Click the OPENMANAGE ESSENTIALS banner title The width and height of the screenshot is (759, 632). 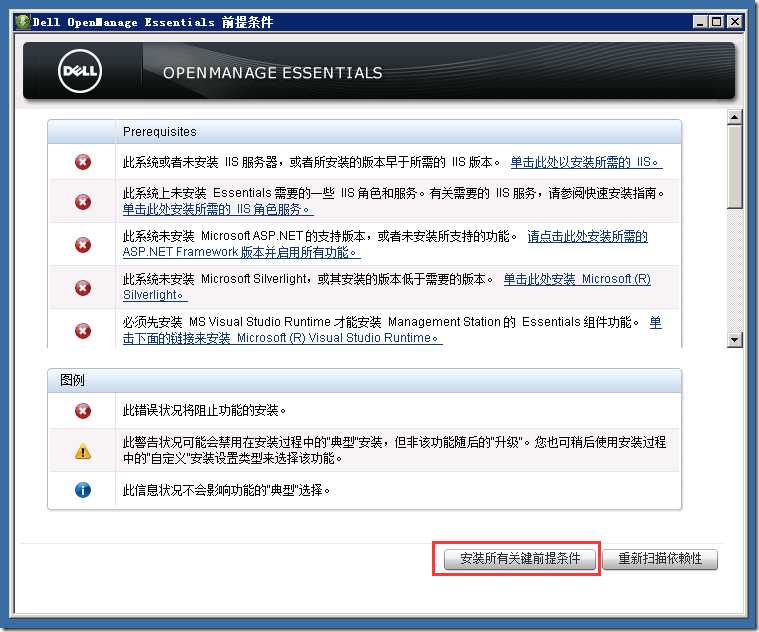[273, 73]
